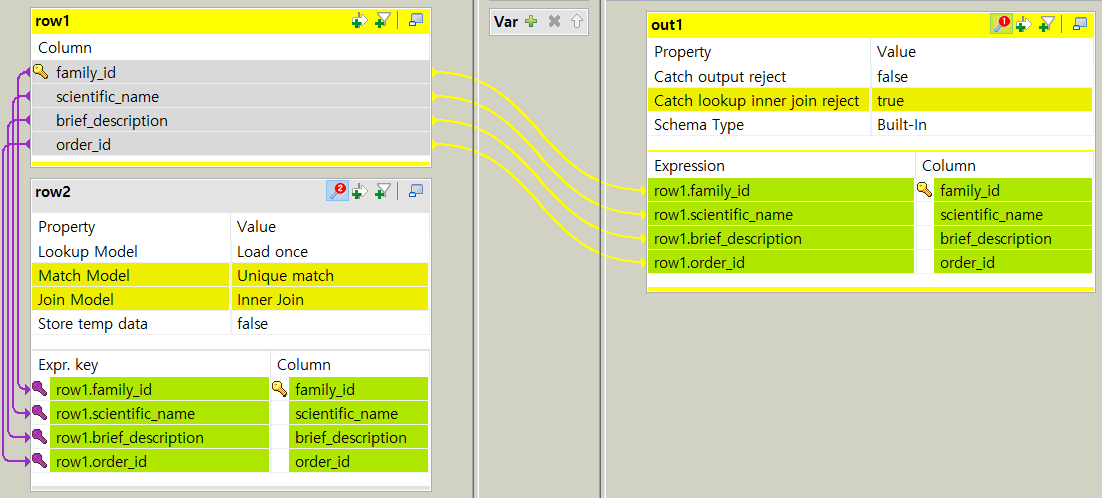Open row2 tMap settings wrench icon
Screen dimensions: 1102x498
(x=337, y=190)
